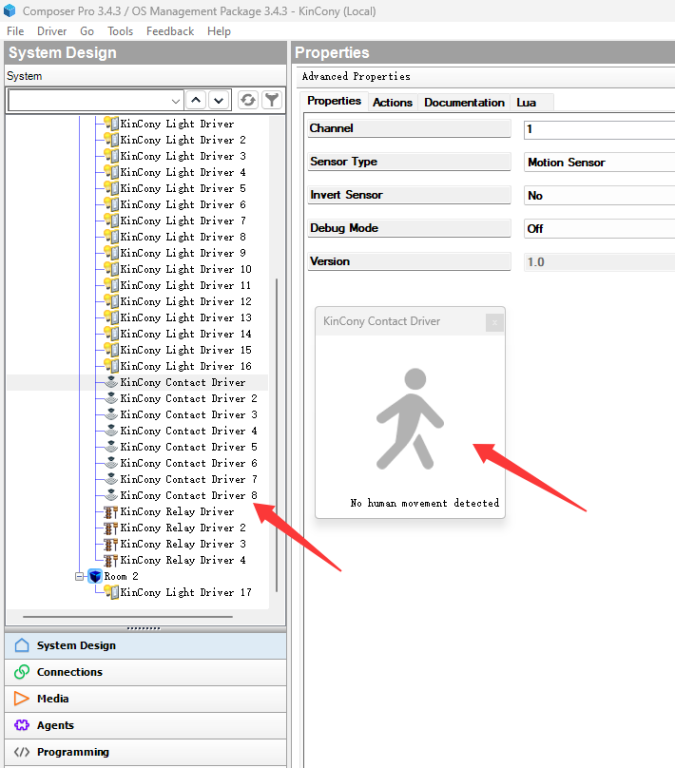Open the File menu

pos(15,31)
